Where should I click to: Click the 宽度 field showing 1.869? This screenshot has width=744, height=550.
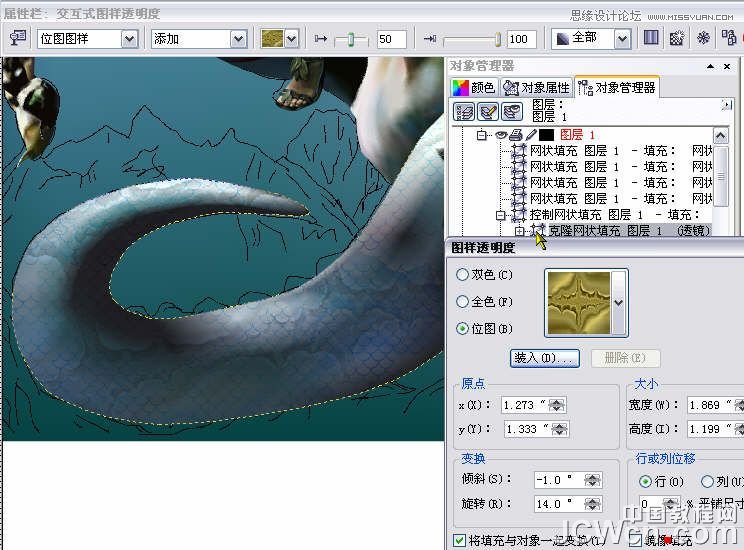point(710,405)
